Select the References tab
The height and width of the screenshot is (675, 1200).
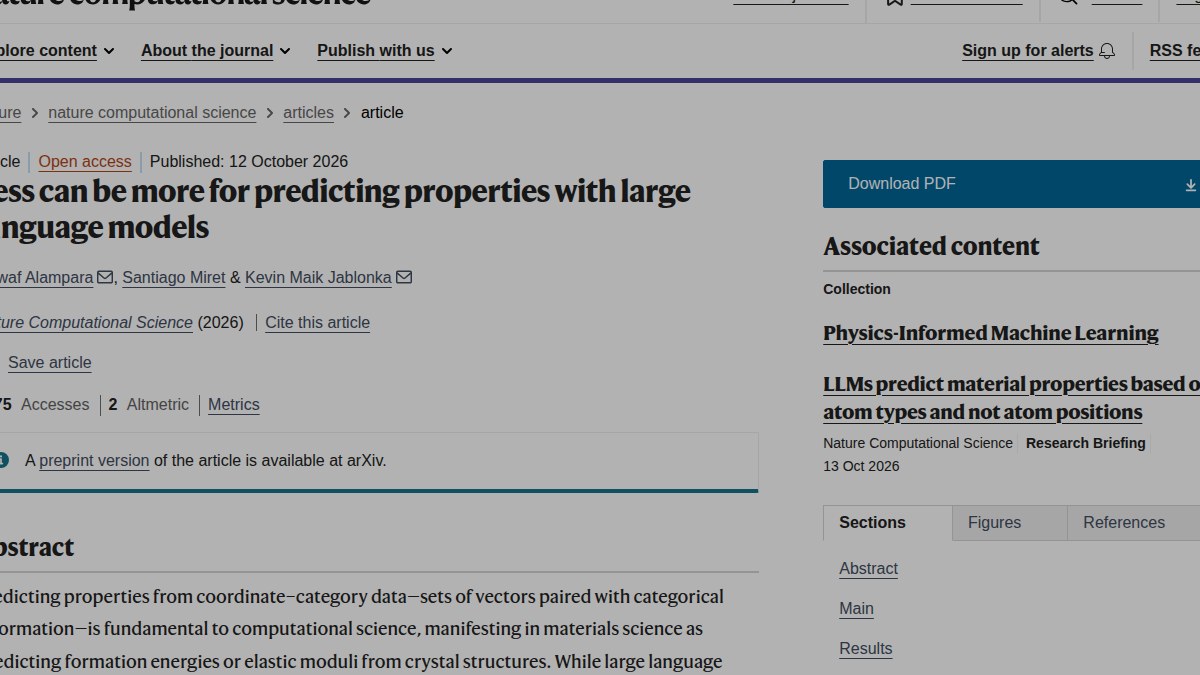(x=1134, y=523)
